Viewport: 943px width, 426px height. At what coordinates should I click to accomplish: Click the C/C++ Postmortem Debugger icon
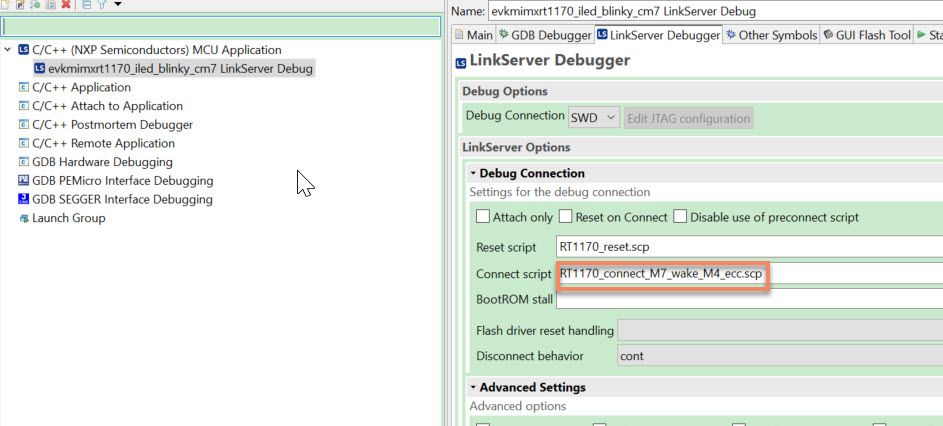pos(24,125)
